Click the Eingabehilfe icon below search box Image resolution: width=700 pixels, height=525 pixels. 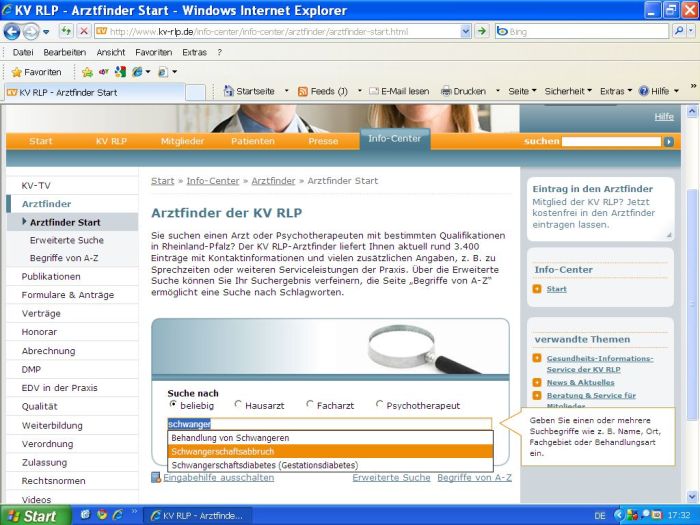[x=156, y=477]
